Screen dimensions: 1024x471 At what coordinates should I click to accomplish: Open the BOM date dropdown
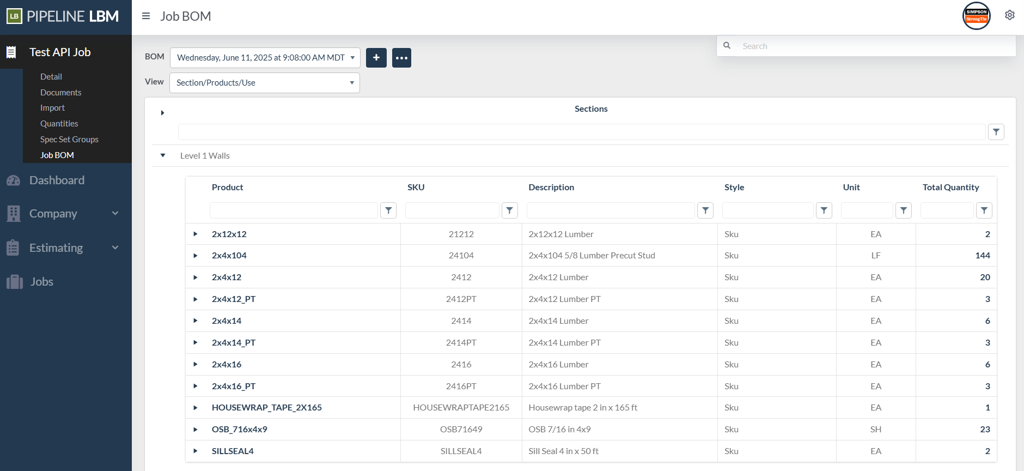point(265,58)
